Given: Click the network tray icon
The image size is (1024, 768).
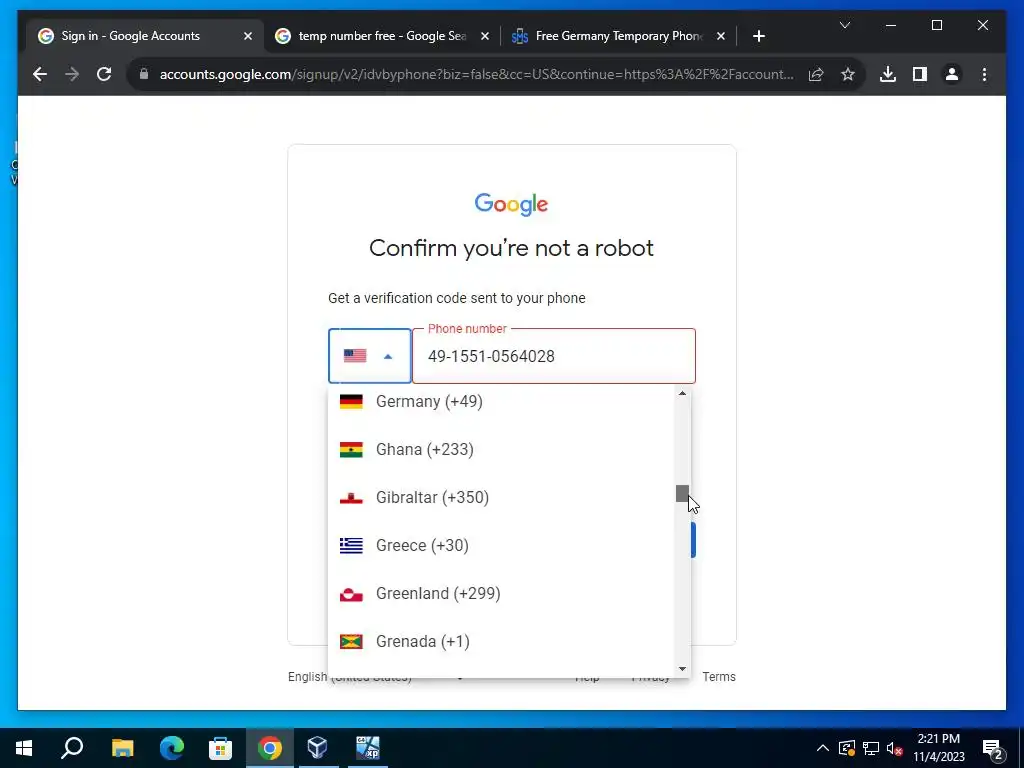Looking at the screenshot, I should pos(871,748).
